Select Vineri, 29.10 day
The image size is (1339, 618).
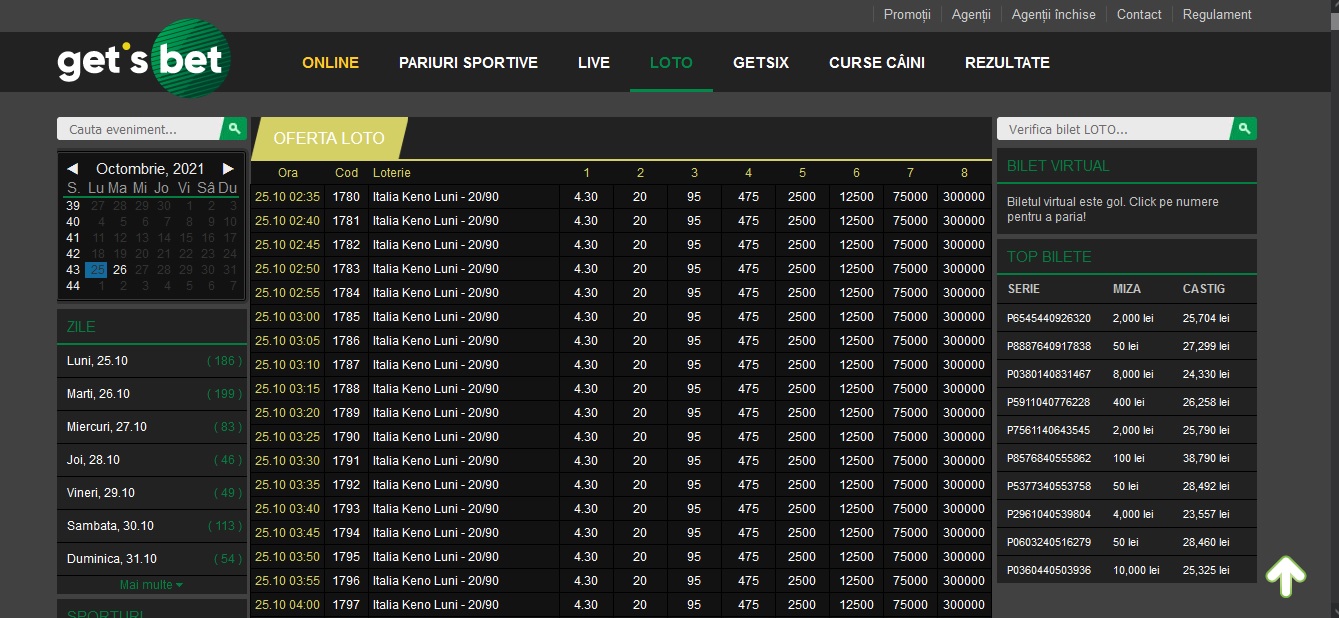[152, 493]
